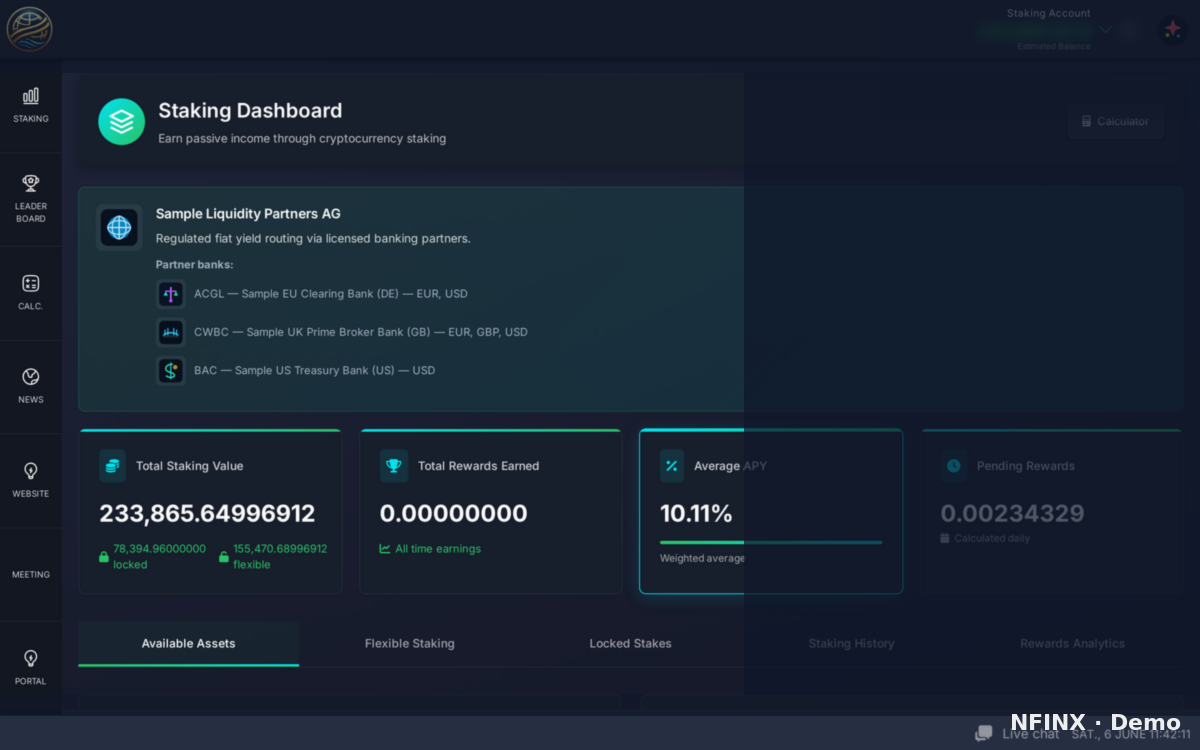Open the Meeting sidebar item

pyautogui.click(x=31, y=574)
